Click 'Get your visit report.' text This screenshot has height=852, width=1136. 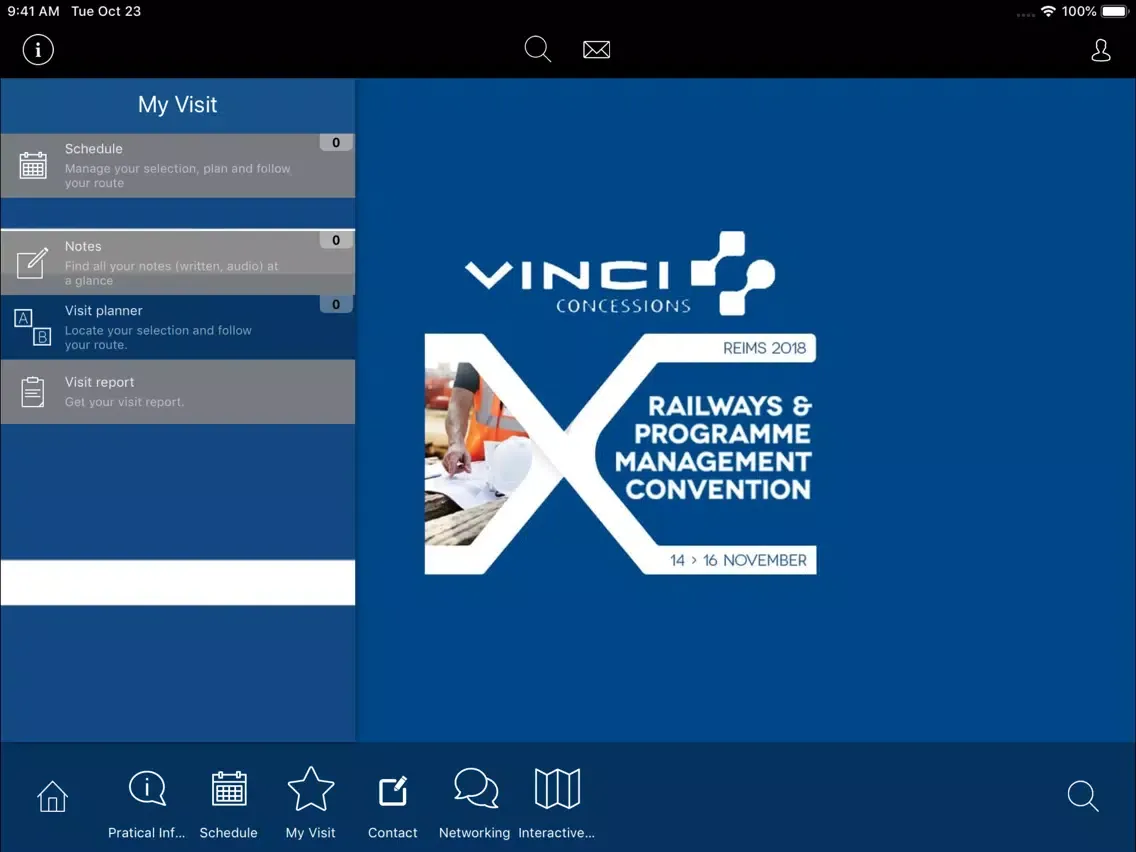coord(124,402)
